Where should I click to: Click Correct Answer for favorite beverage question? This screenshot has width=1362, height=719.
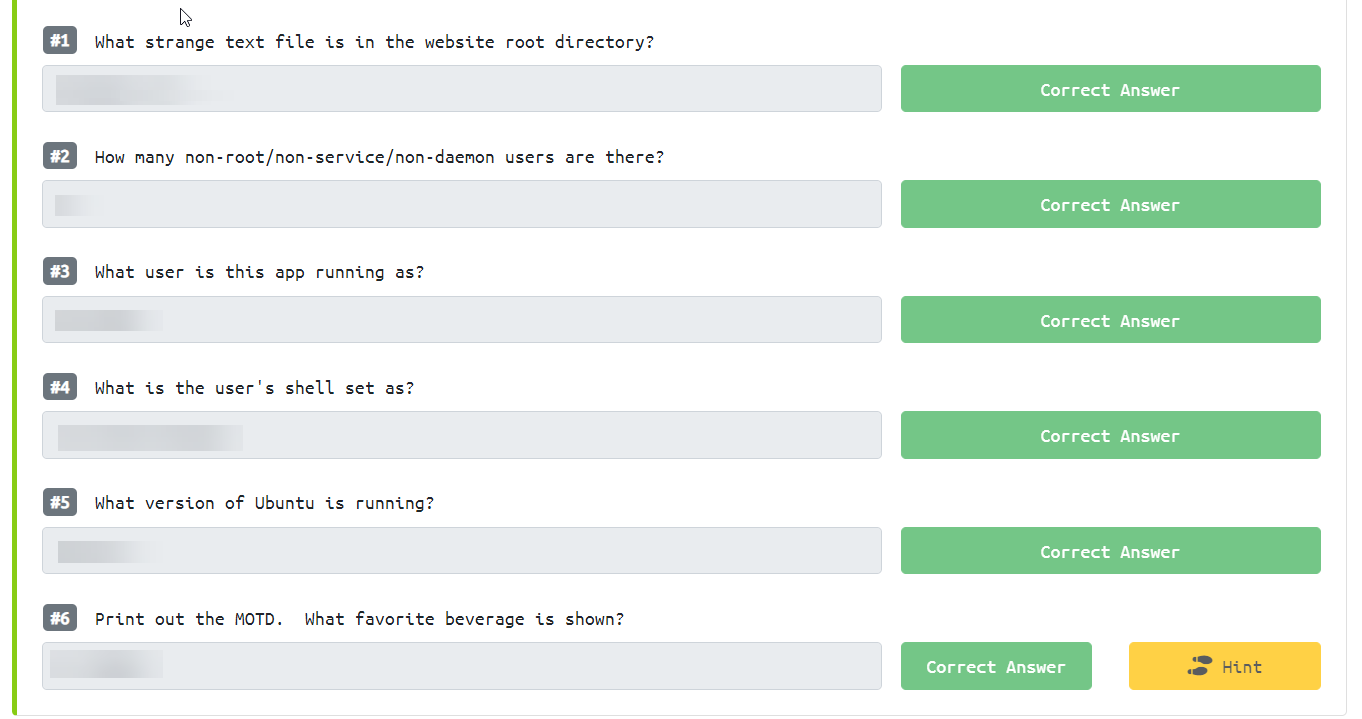point(996,666)
